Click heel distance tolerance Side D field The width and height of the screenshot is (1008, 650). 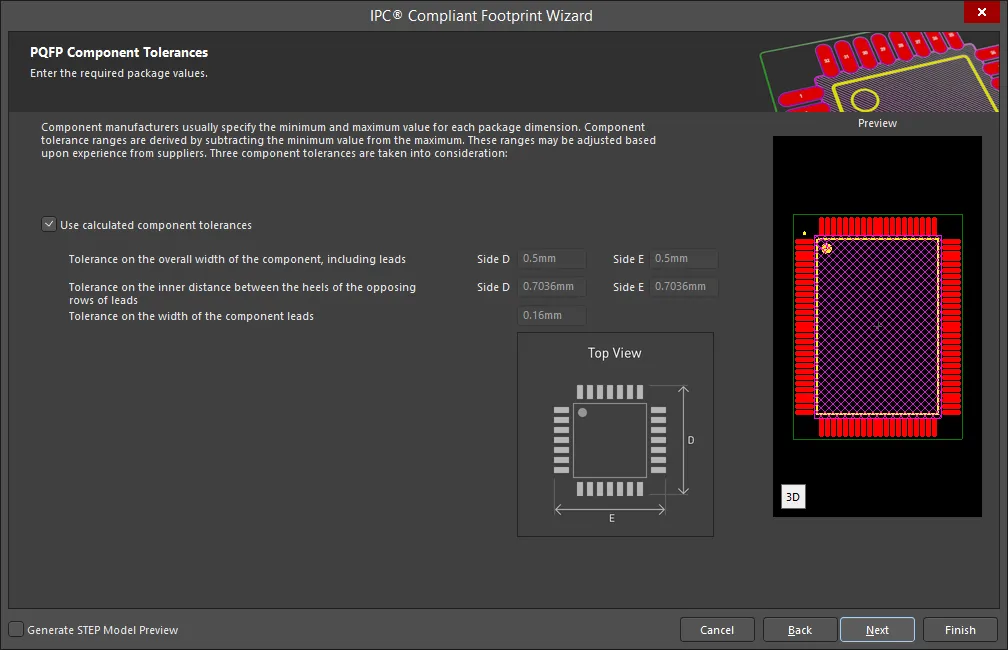(552, 287)
